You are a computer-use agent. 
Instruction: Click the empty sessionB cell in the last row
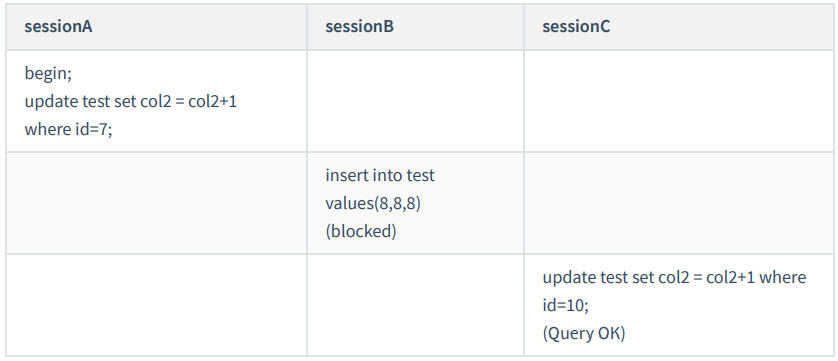pyautogui.click(x=415, y=305)
